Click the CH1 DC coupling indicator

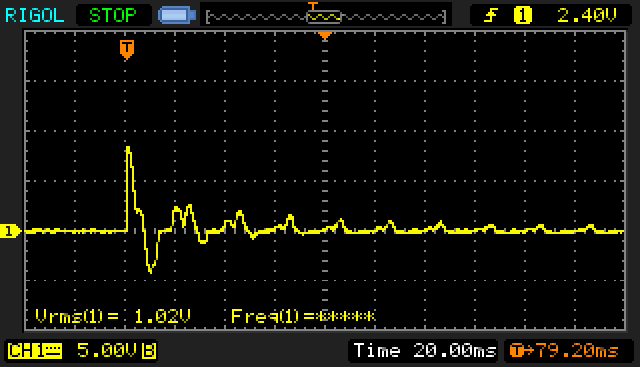point(35,351)
